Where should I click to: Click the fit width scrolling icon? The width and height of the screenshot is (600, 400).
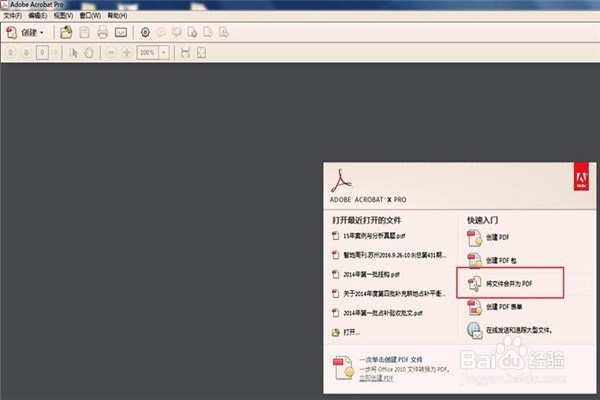[x=186, y=52]
